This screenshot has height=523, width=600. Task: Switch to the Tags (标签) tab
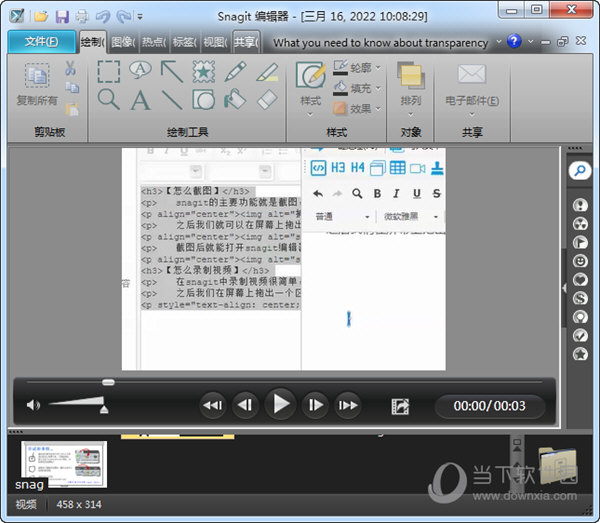click(184, 42)
